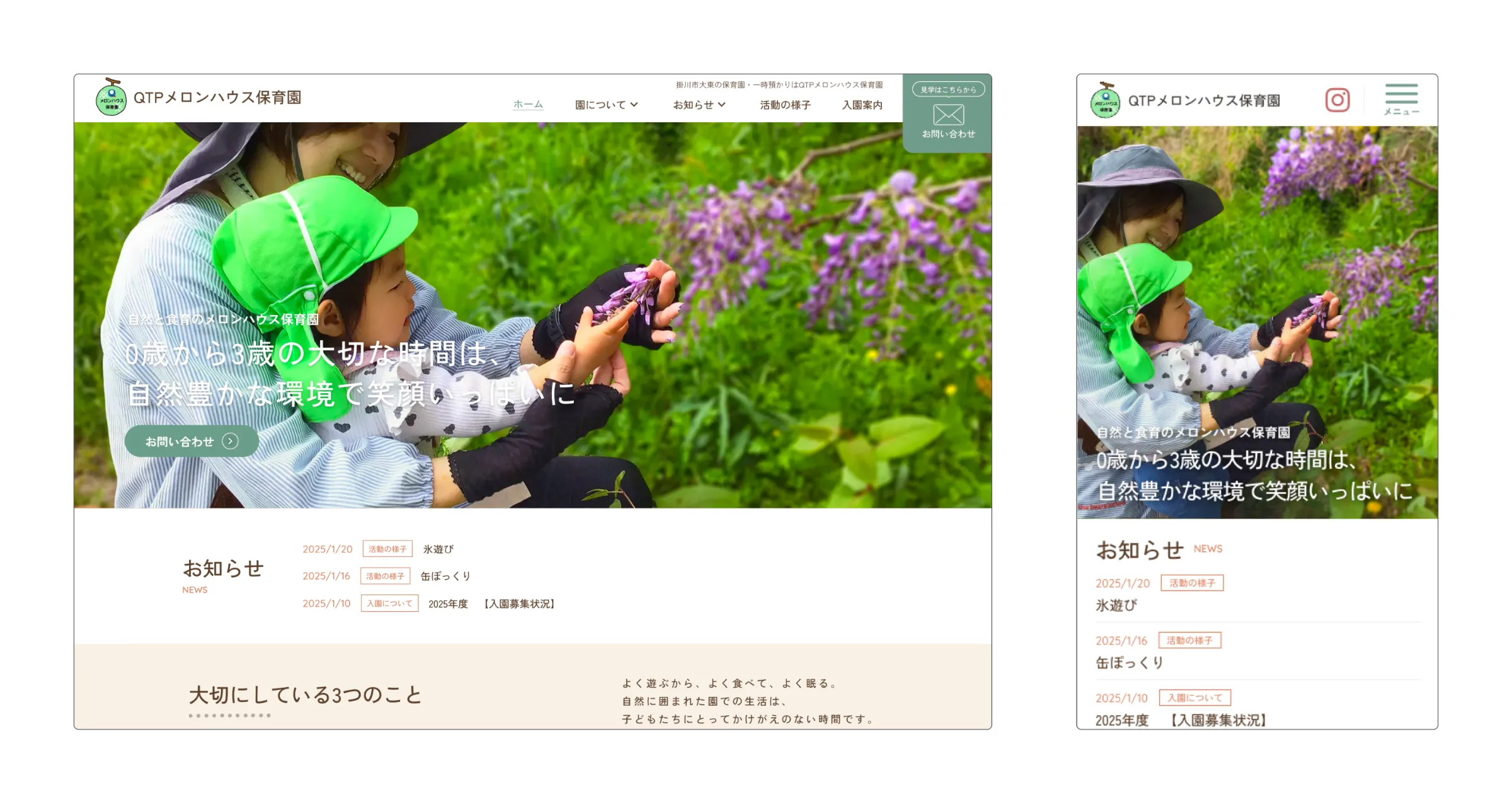This screenshot has height=804, width=1512.
Task: Open the mobile 氷遊び news entry
Action: [x=1116, y=605]
